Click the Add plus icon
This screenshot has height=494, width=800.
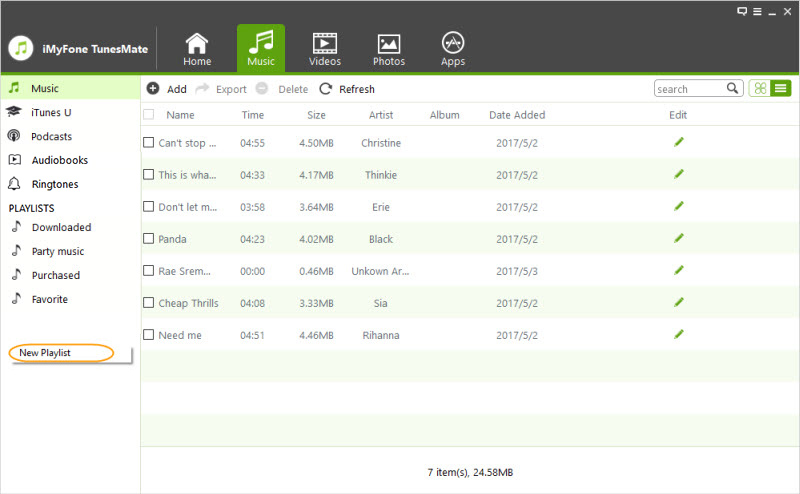tap(153, 88)
